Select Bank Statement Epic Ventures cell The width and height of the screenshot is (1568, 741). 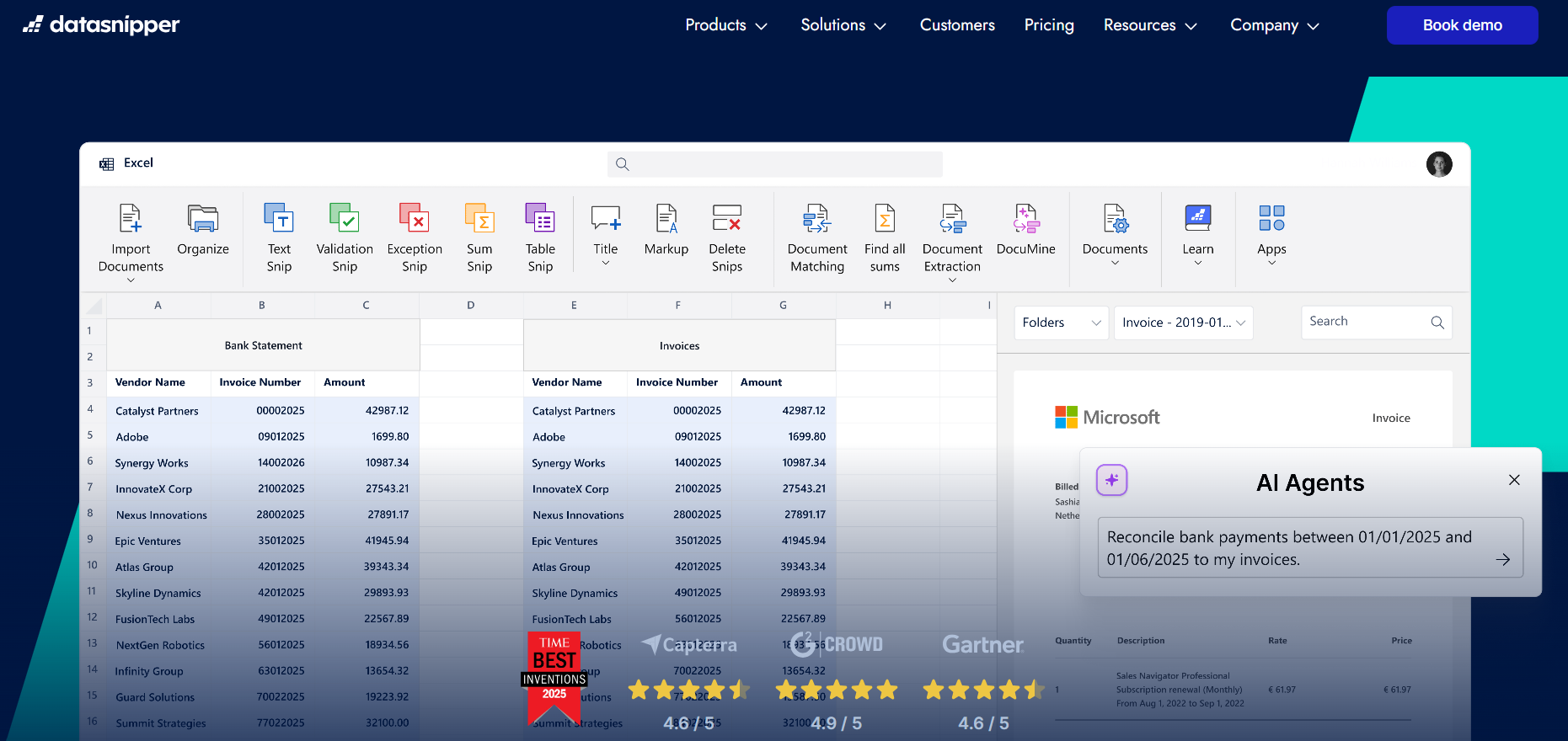[x=158, y=541]
